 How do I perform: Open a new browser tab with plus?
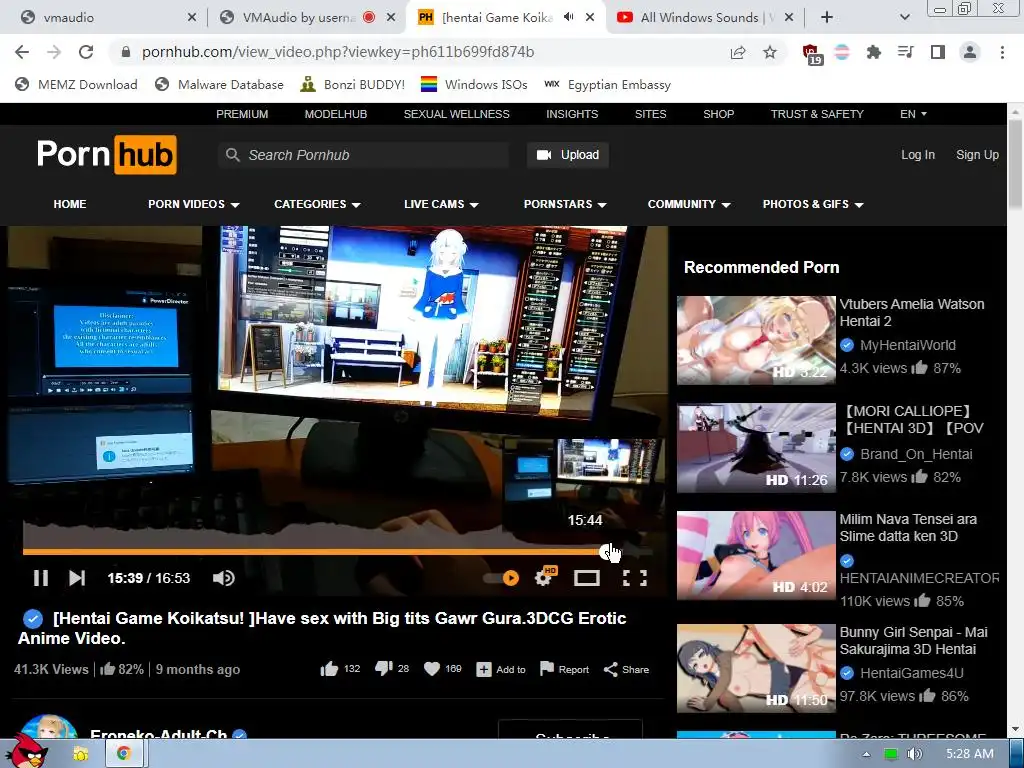click(827, 18)
